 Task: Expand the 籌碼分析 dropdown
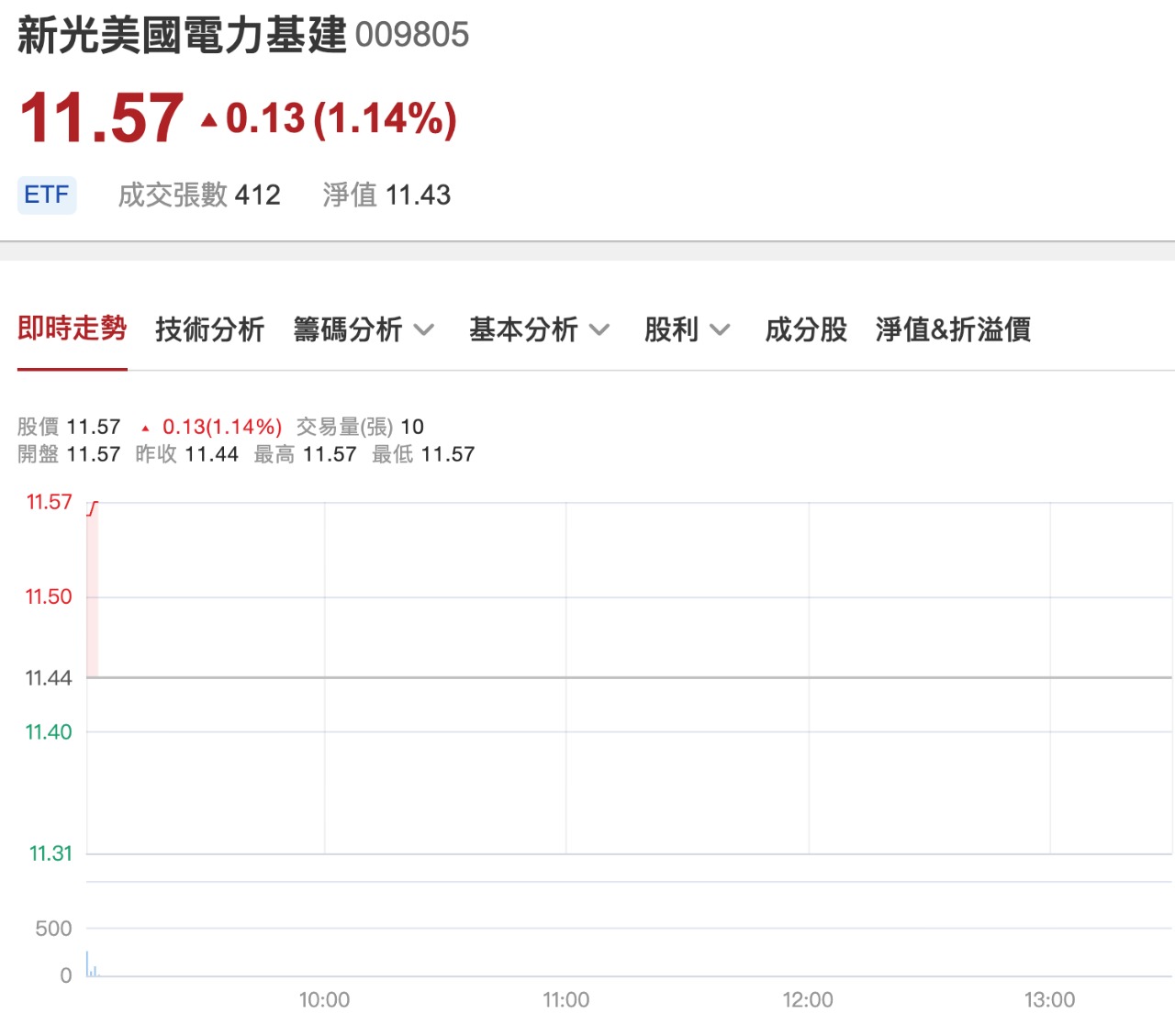pos(364,329)
